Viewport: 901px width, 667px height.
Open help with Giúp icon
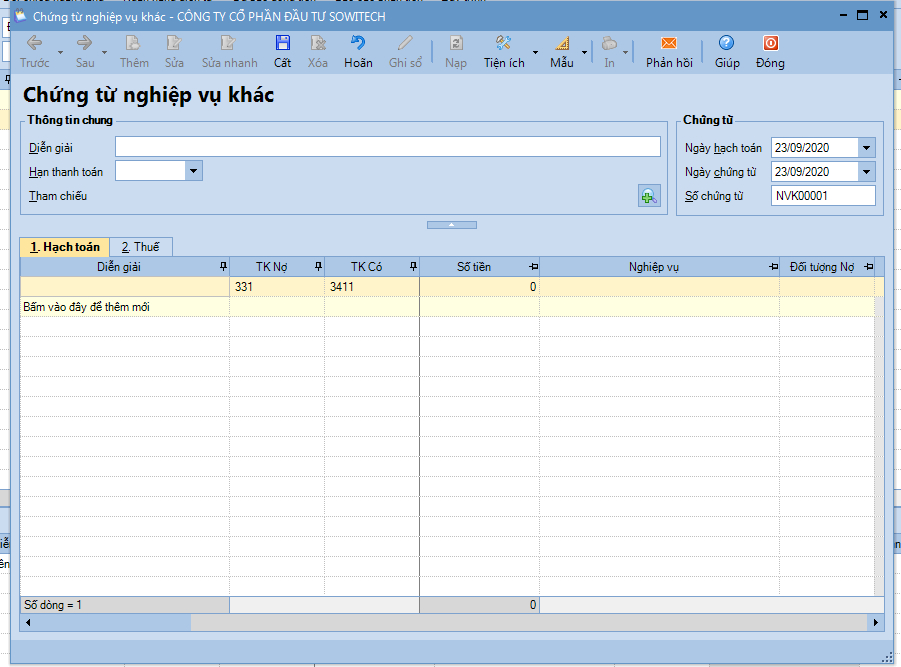(726, 43)
